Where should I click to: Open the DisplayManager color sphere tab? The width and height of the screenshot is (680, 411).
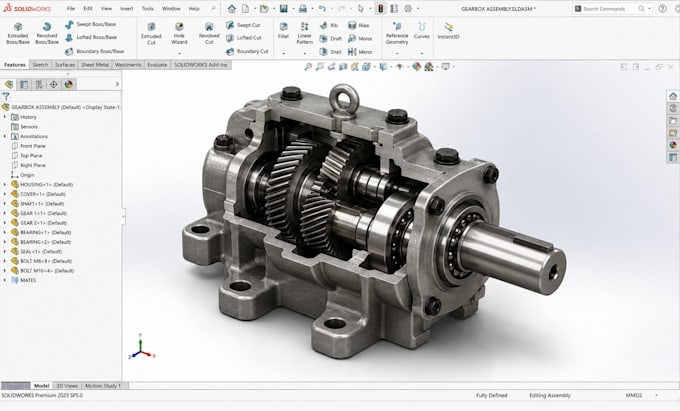pyautogui.click(x=69, y=84)
